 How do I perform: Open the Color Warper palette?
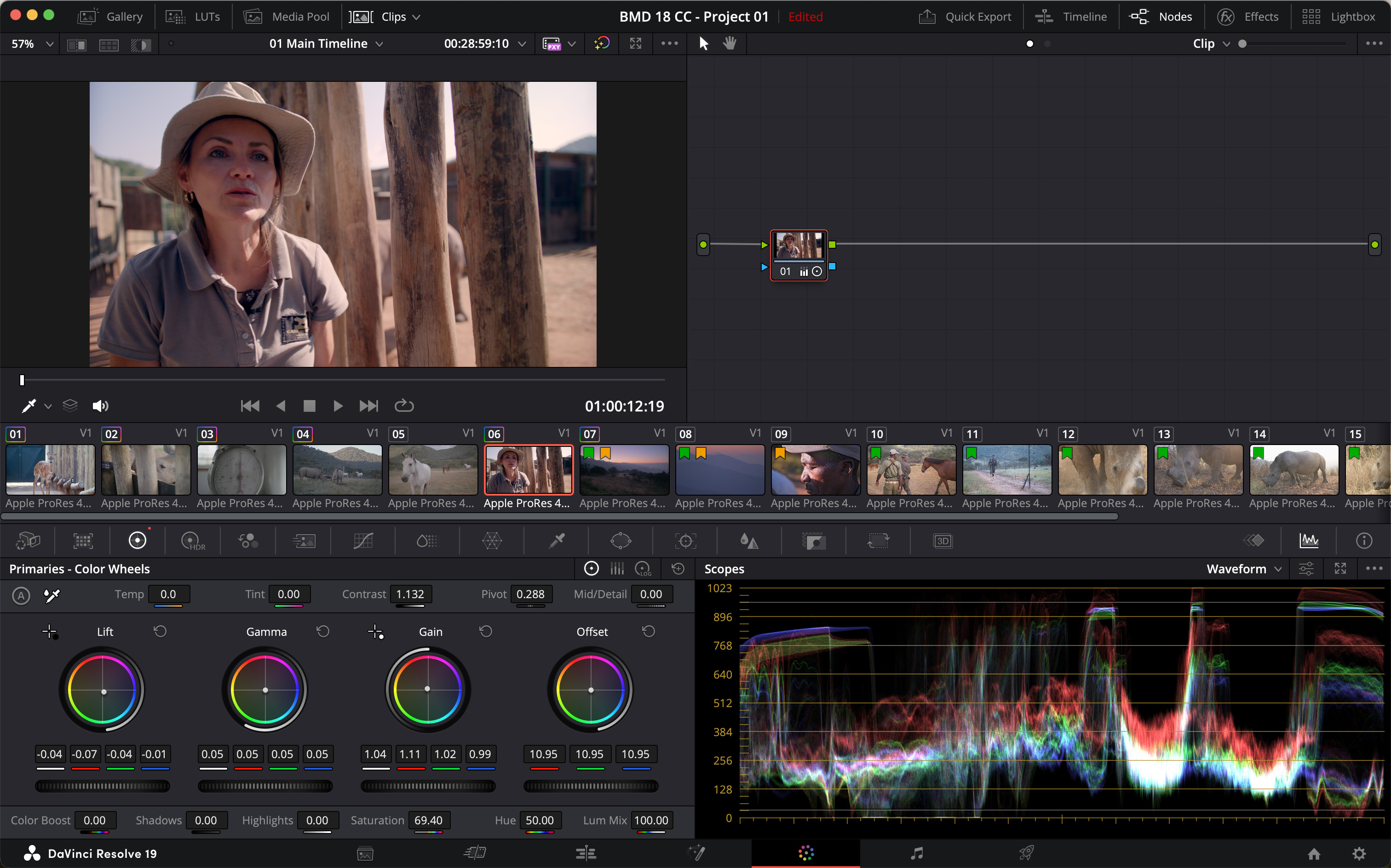tap(492, 541)
